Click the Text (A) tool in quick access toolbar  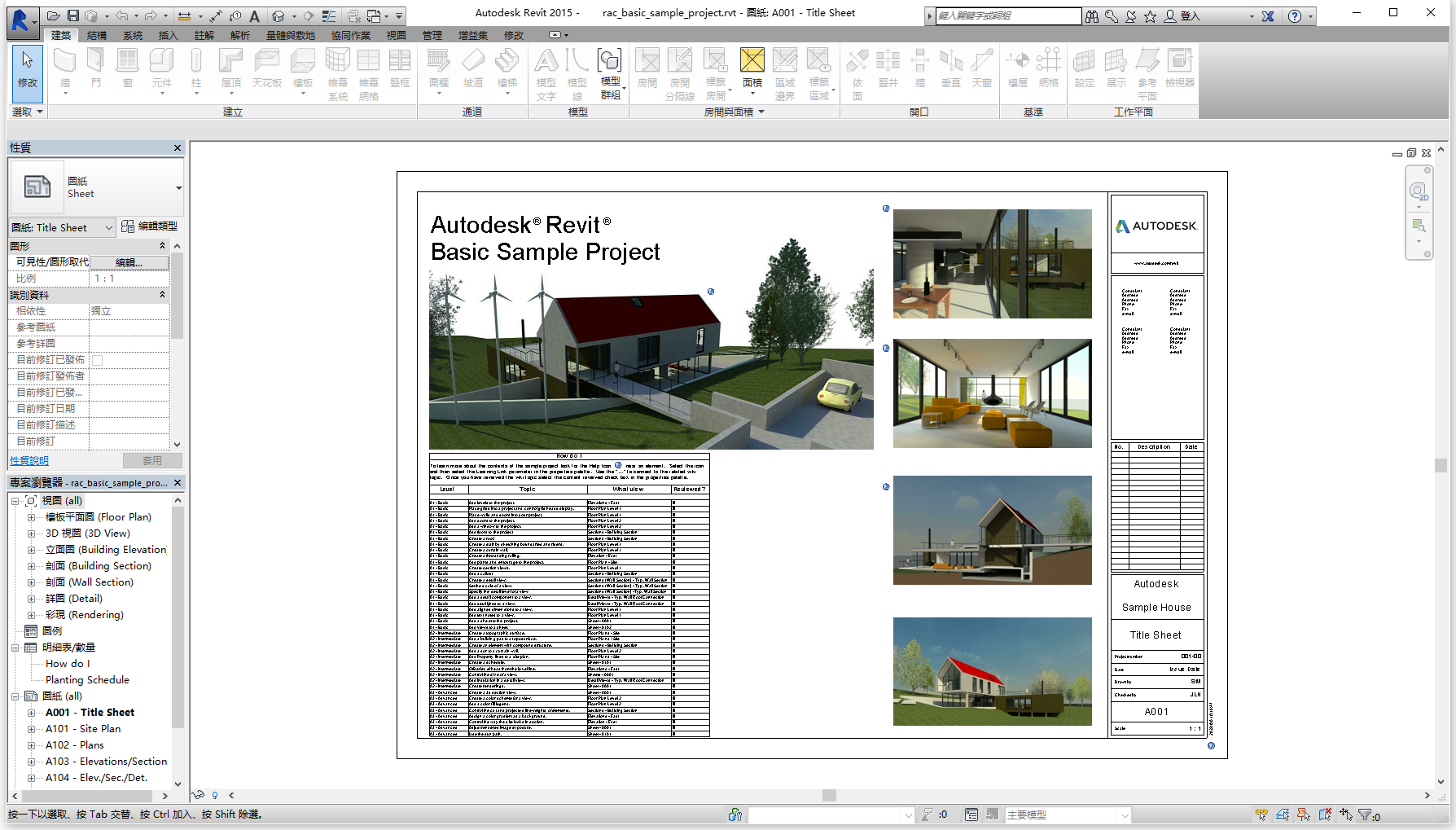click(x=254, y=15)
